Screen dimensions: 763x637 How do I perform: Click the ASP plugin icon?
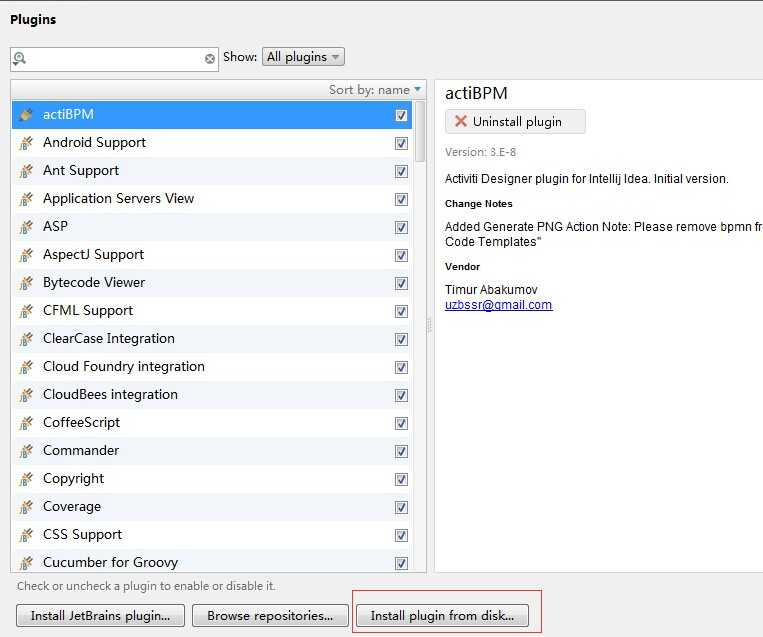26,227
